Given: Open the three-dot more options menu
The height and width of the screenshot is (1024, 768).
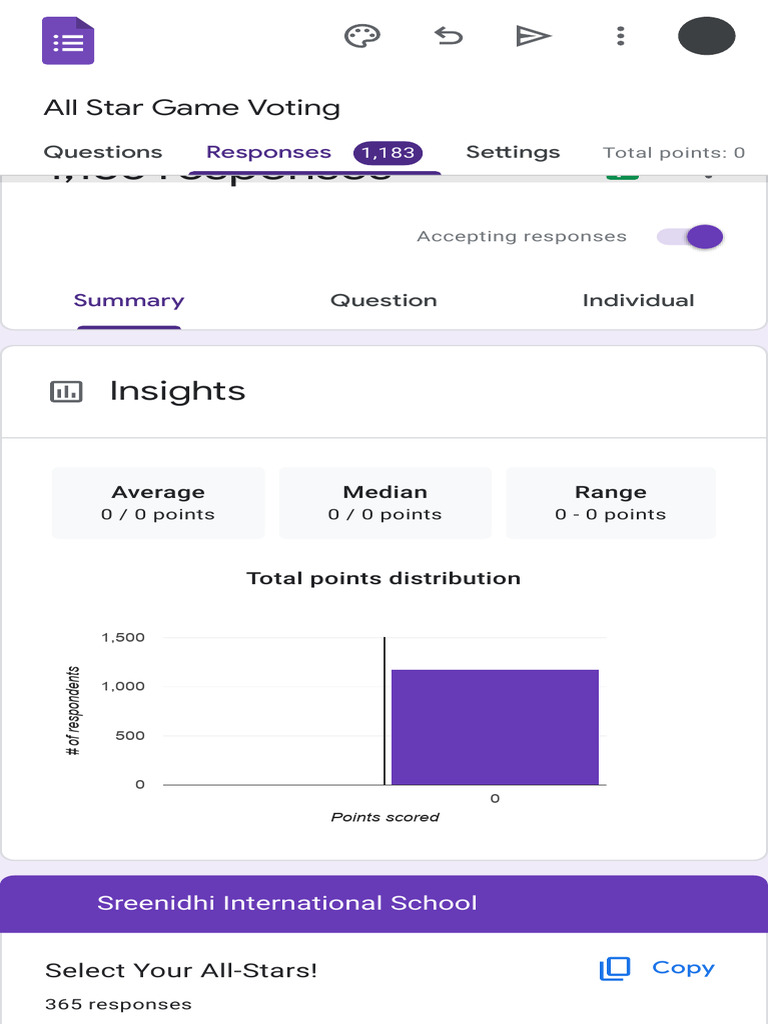Looking at the screenshot, I should click(620, 37).
